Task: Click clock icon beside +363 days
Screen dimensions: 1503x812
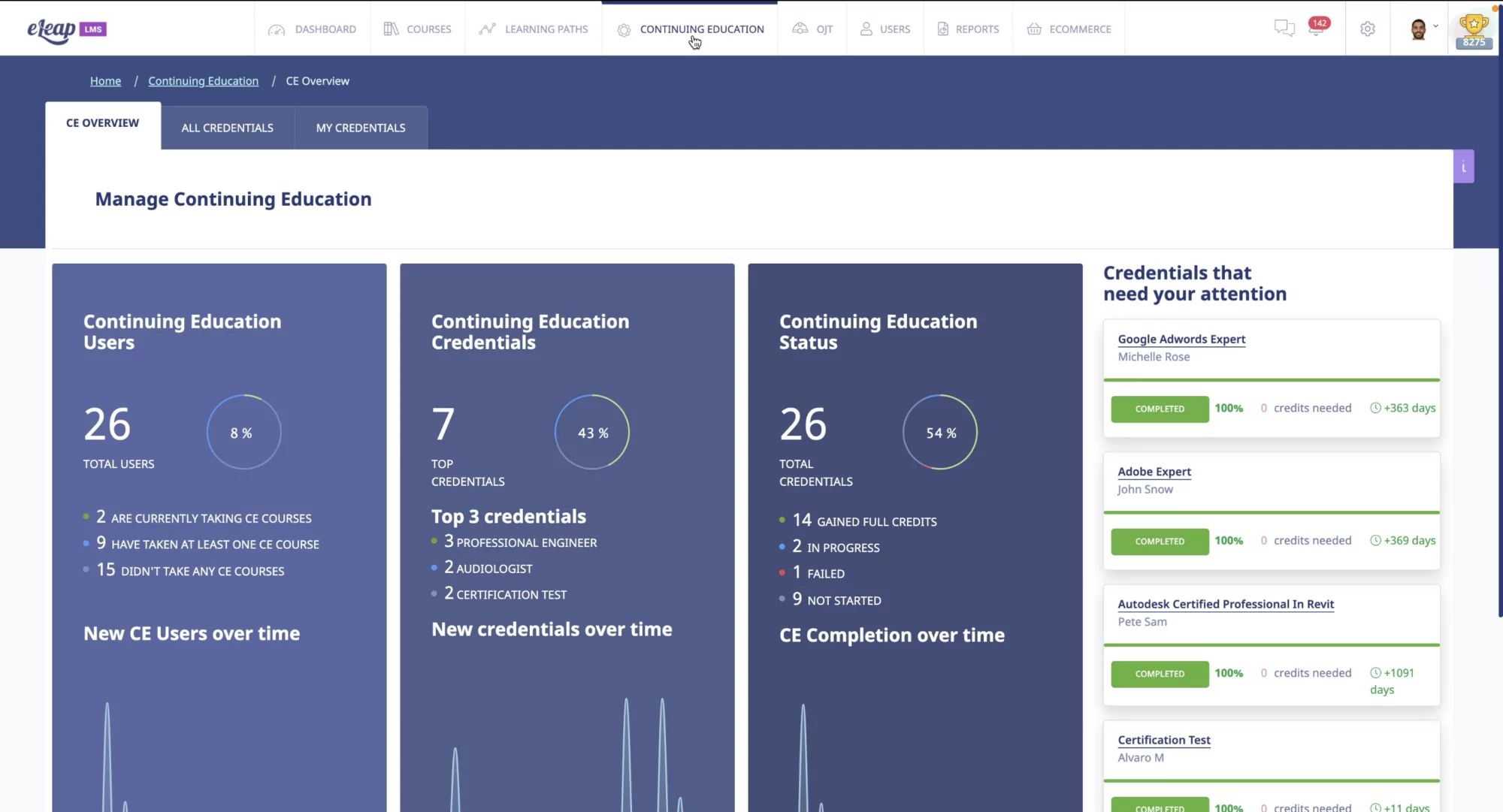Action: click(x=1375, y=408)
